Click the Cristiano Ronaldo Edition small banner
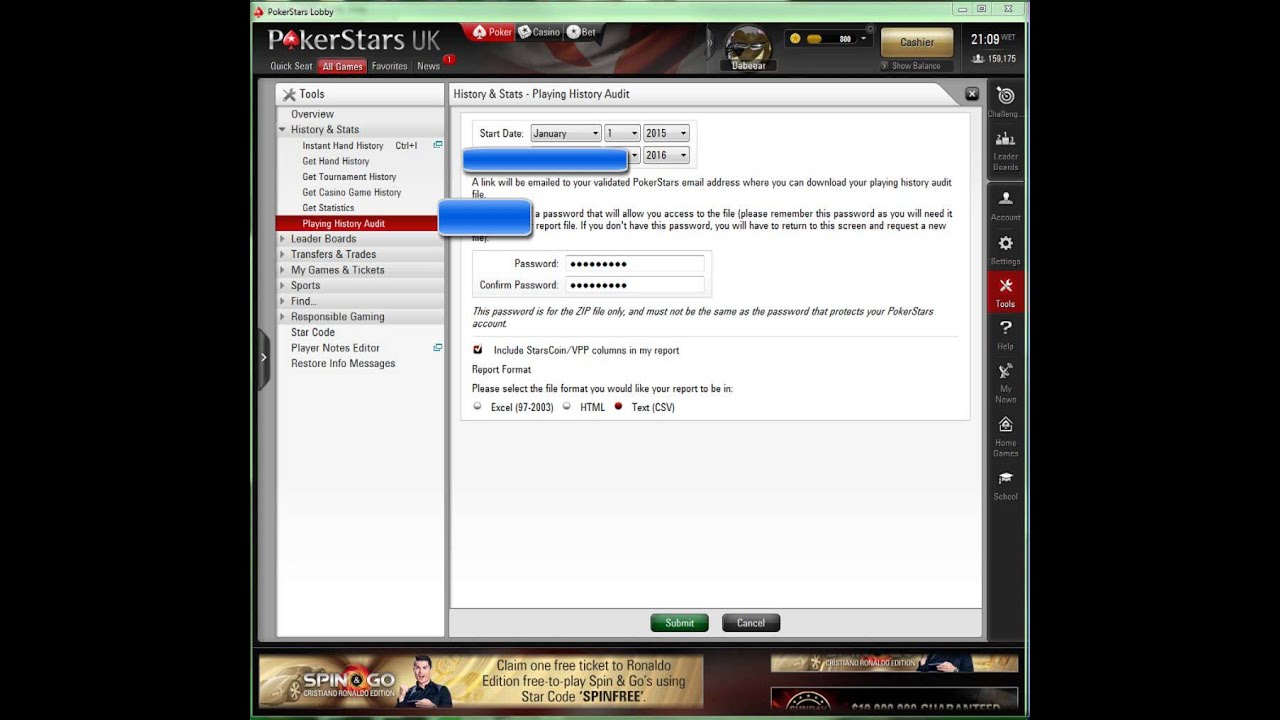This screenshot has height=720, width=1280. (x=894, y=663)
